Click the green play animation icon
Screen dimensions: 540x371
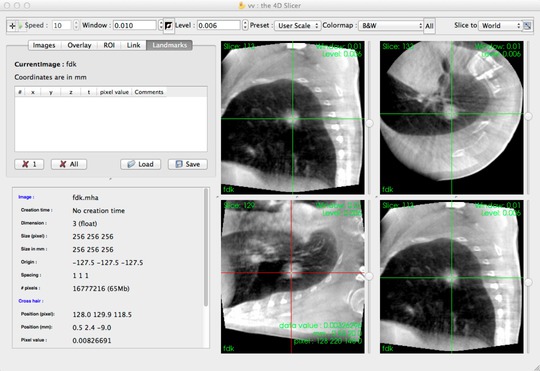tap(20, 25)
